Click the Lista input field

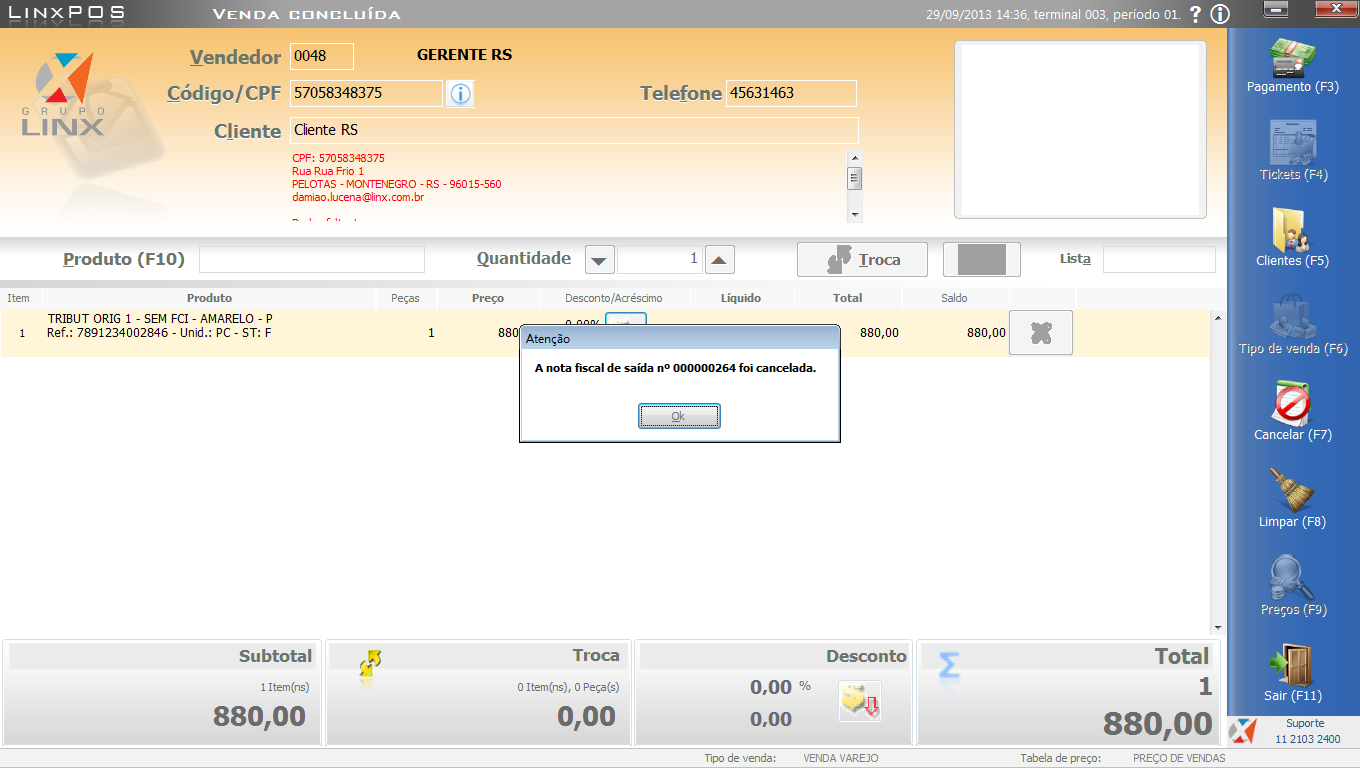1159,260
